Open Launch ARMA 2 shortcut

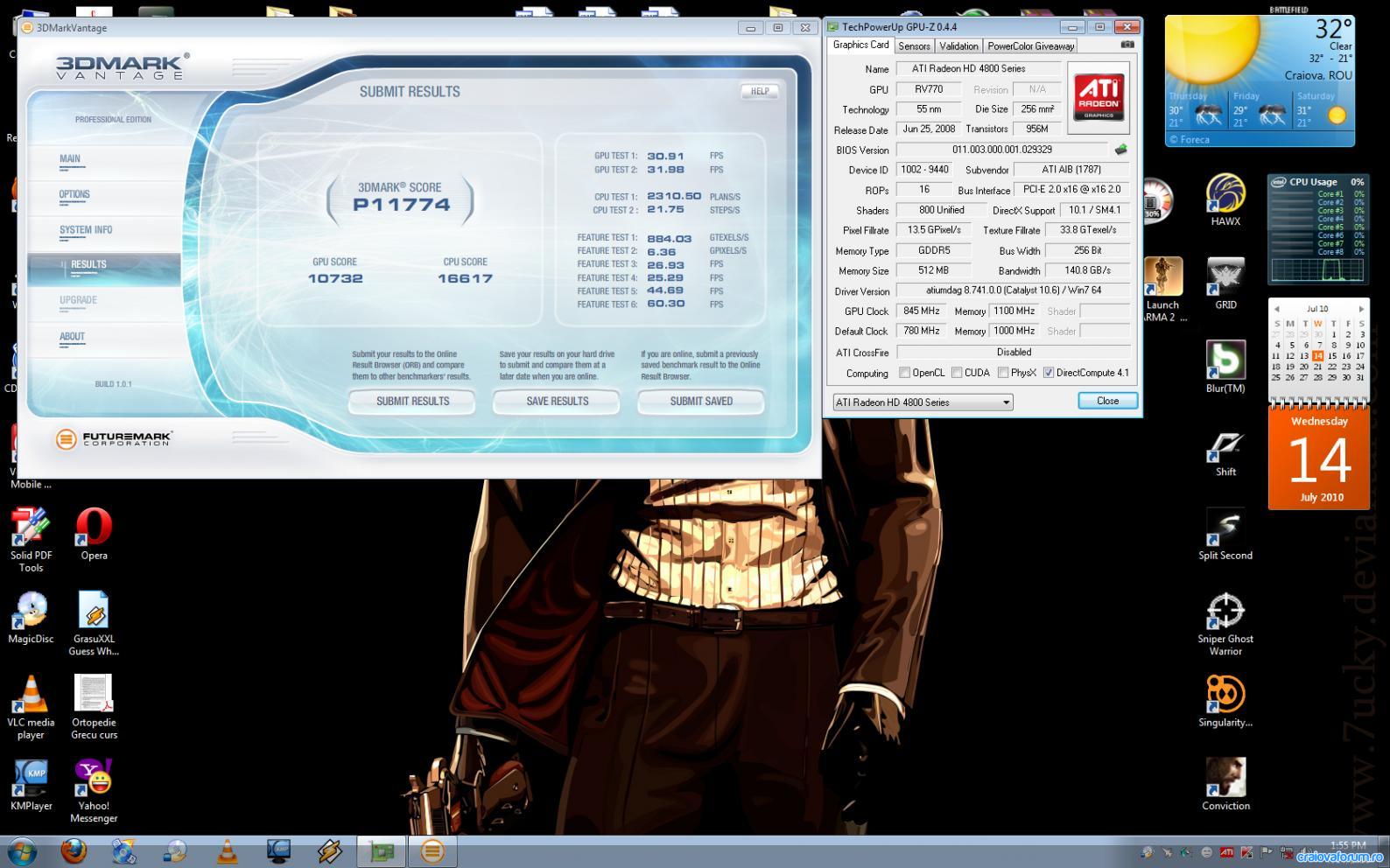(x=1162, y=290)
